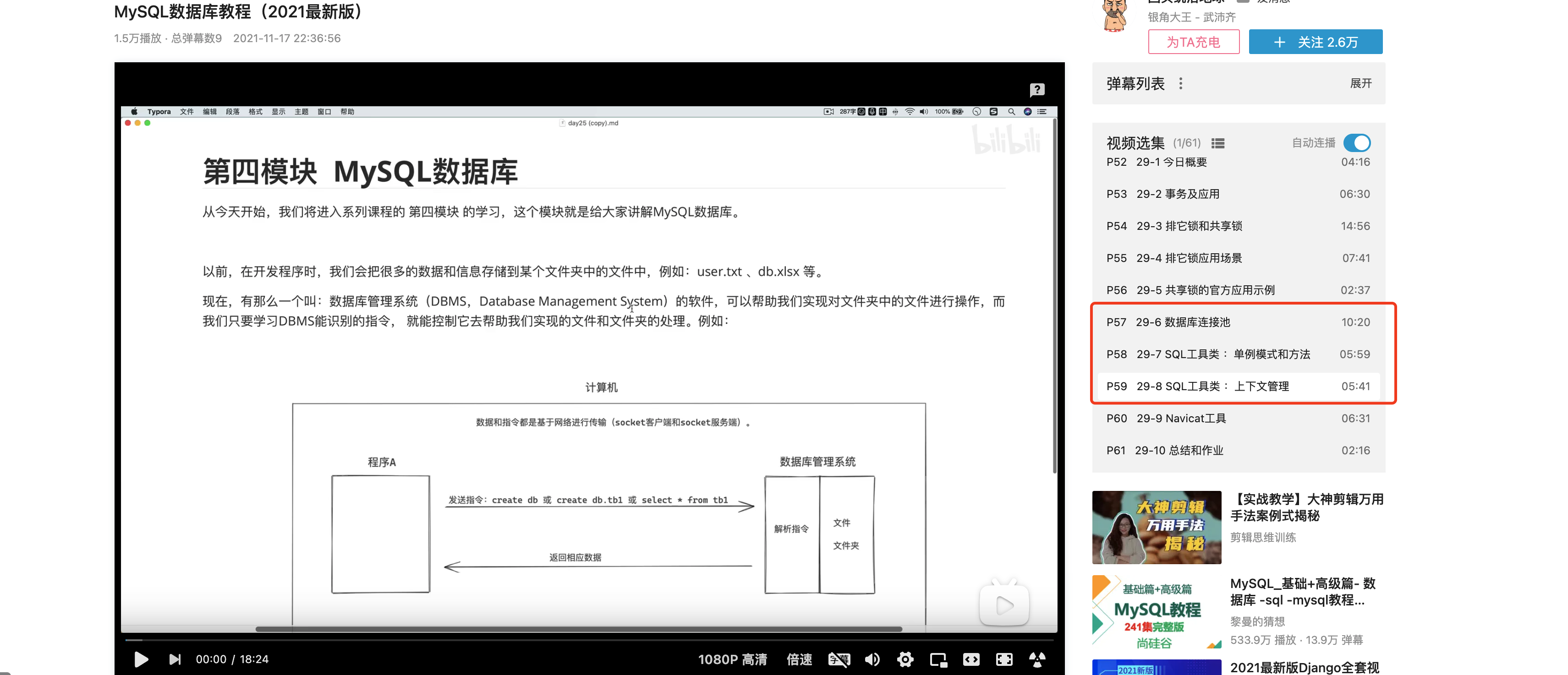
Task: Open the 黎曼的猜想 uploader link
Action: pyautogui.click(x=1258, y=621)
